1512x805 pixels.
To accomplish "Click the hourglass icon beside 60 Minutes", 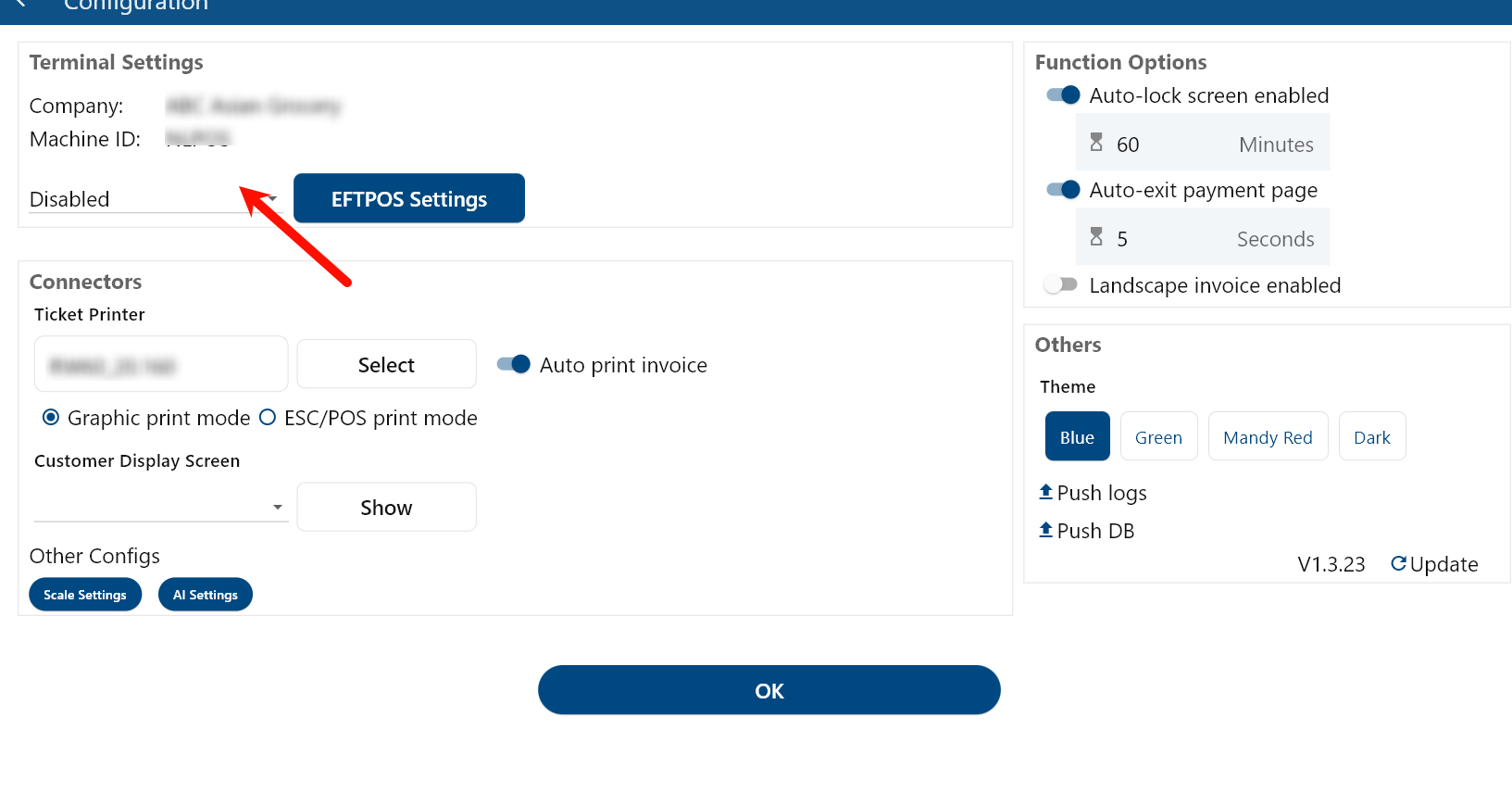I will point(1096,143).
